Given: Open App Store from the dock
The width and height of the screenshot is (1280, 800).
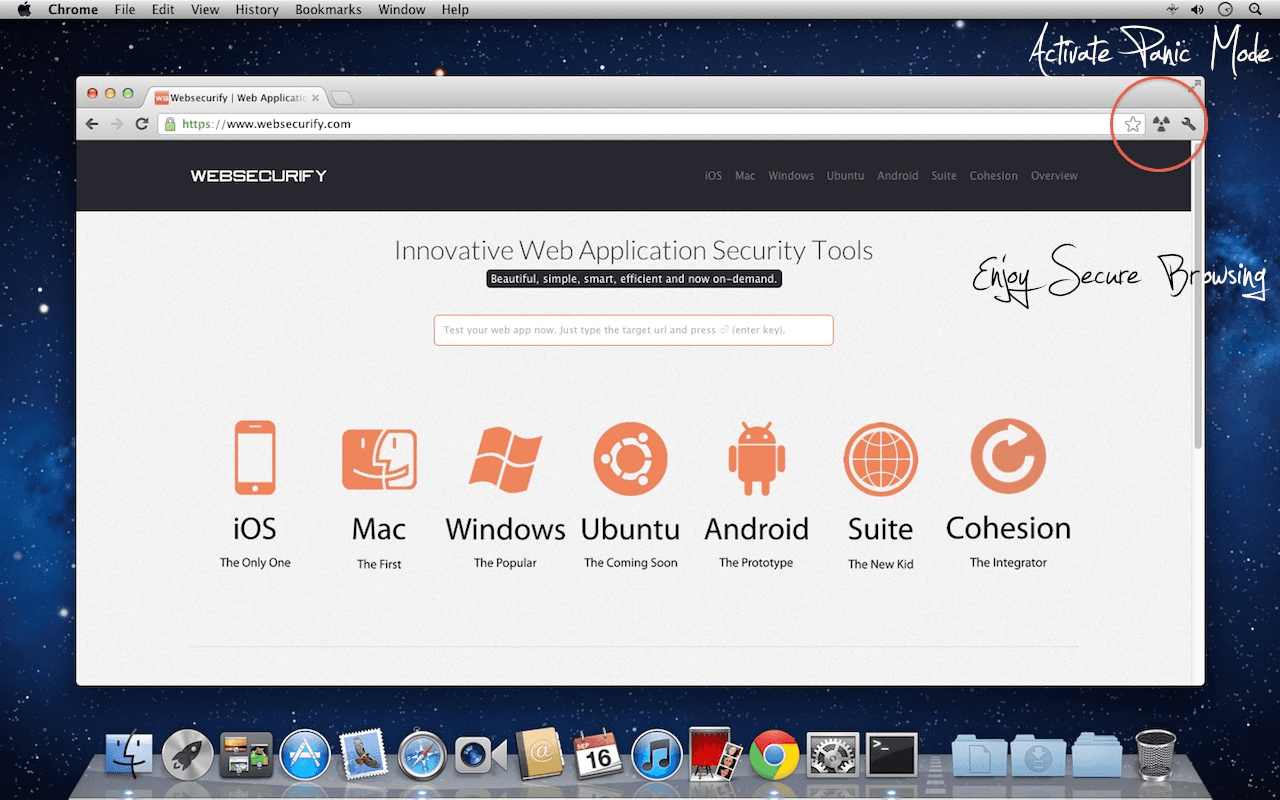Looking at the screenshot, I should [x=305, y=755].
